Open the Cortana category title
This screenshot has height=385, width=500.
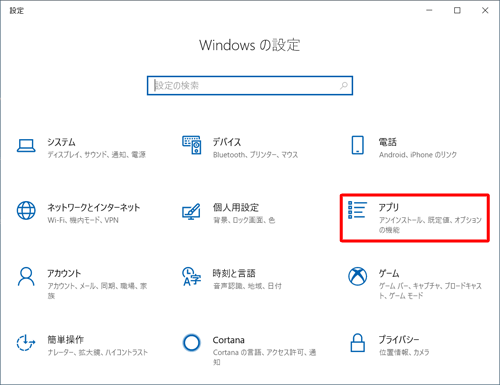(x=229, y=340)
